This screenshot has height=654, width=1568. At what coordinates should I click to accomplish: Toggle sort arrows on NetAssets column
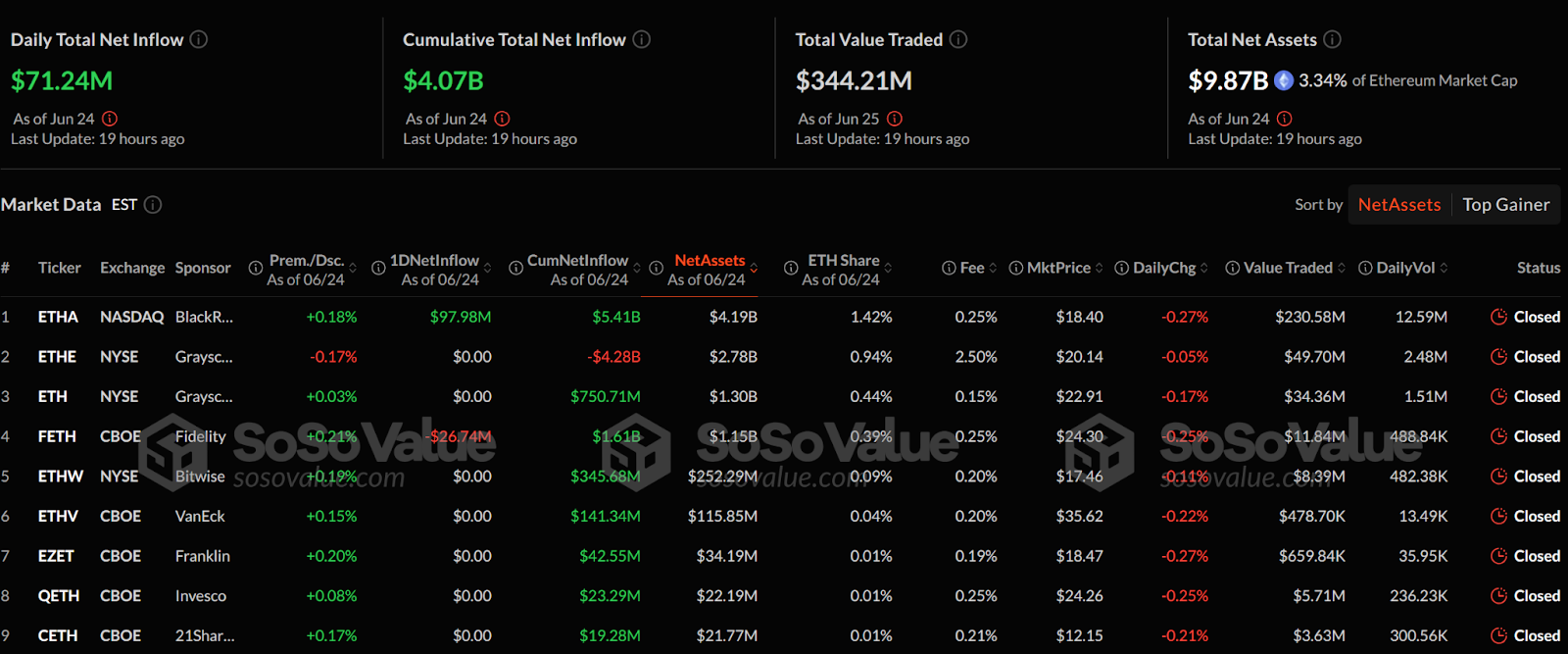click(x=754, y=268)
